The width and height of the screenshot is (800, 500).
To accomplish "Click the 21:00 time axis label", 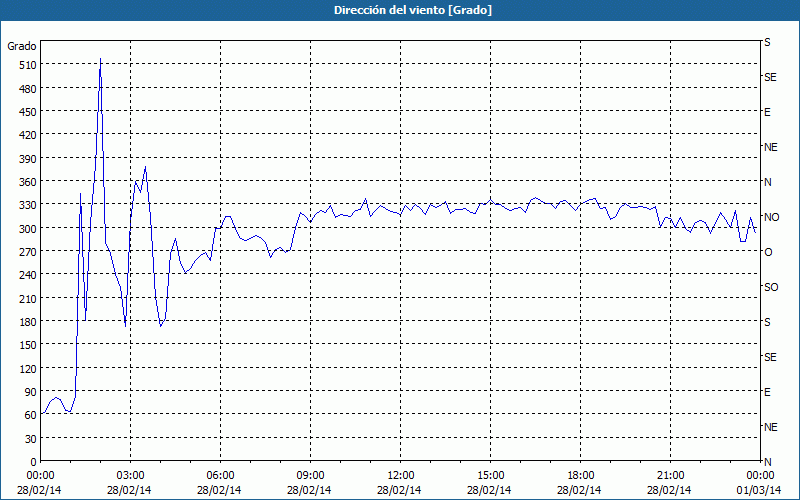I will click(x=670, y=476).
